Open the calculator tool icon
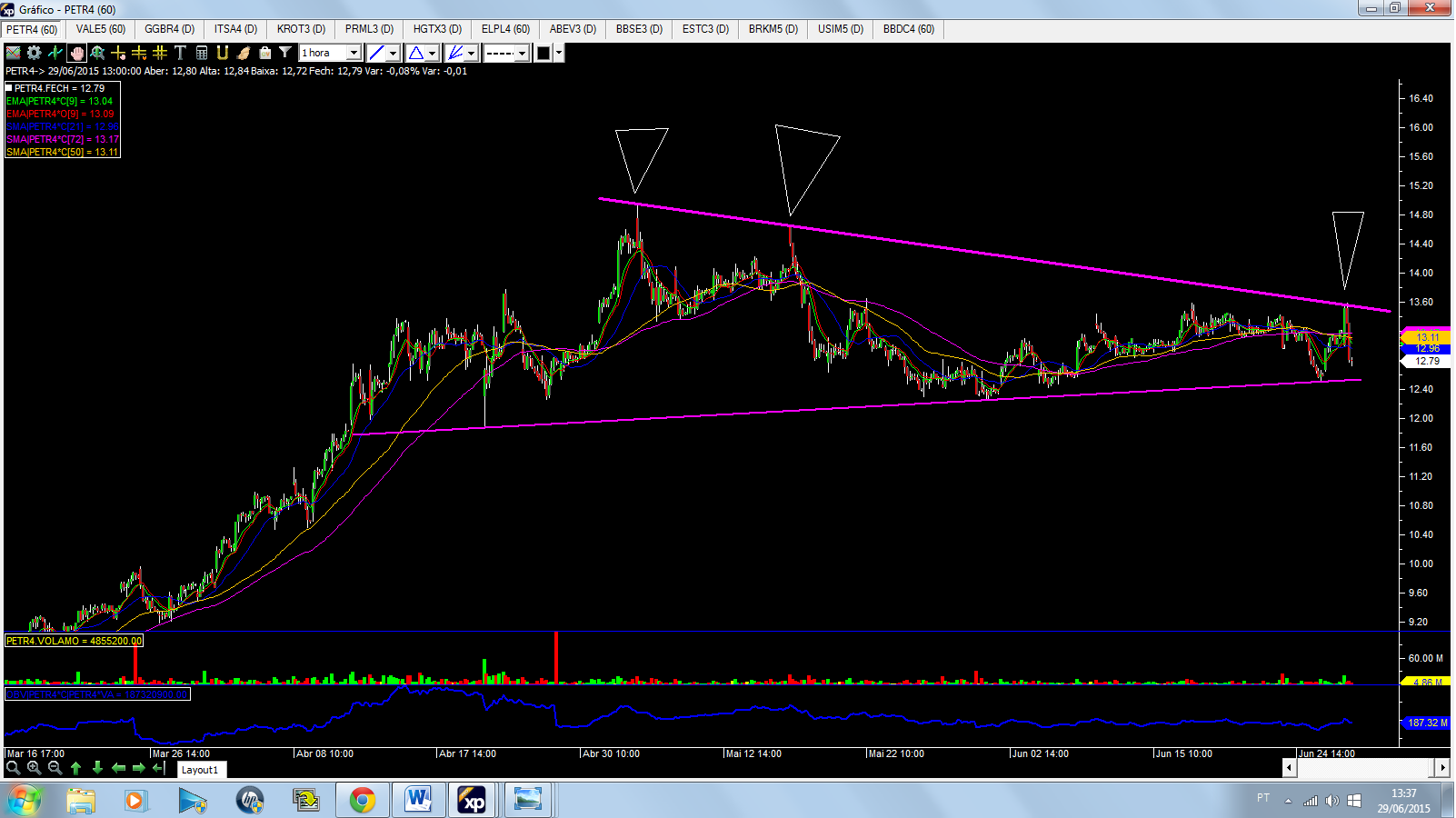Viewport: 1456px width, 818px height. coord(202,53)
